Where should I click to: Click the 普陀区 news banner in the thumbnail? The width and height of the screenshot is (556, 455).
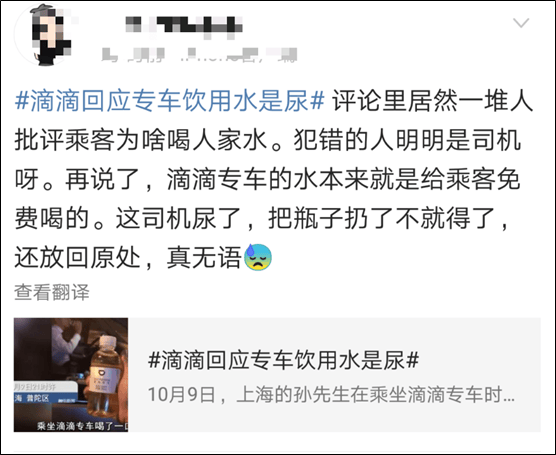coord(45,394)
